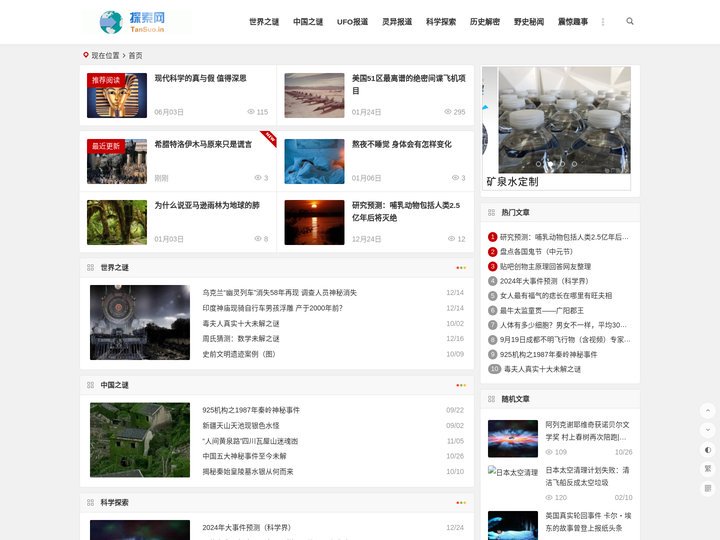
Task: Select first carousel dot indicator
Action: [538, 164]
